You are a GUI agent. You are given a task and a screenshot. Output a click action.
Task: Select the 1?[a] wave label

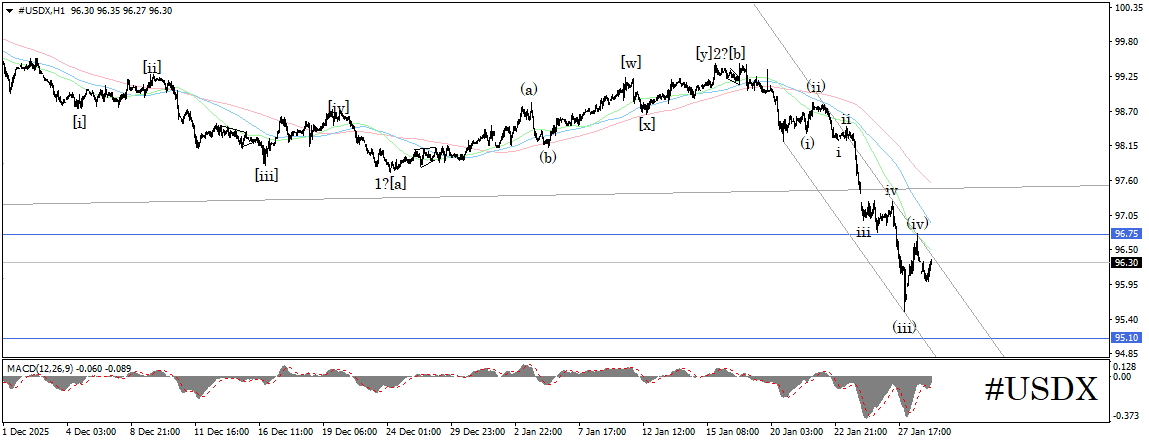coord(390,184)
